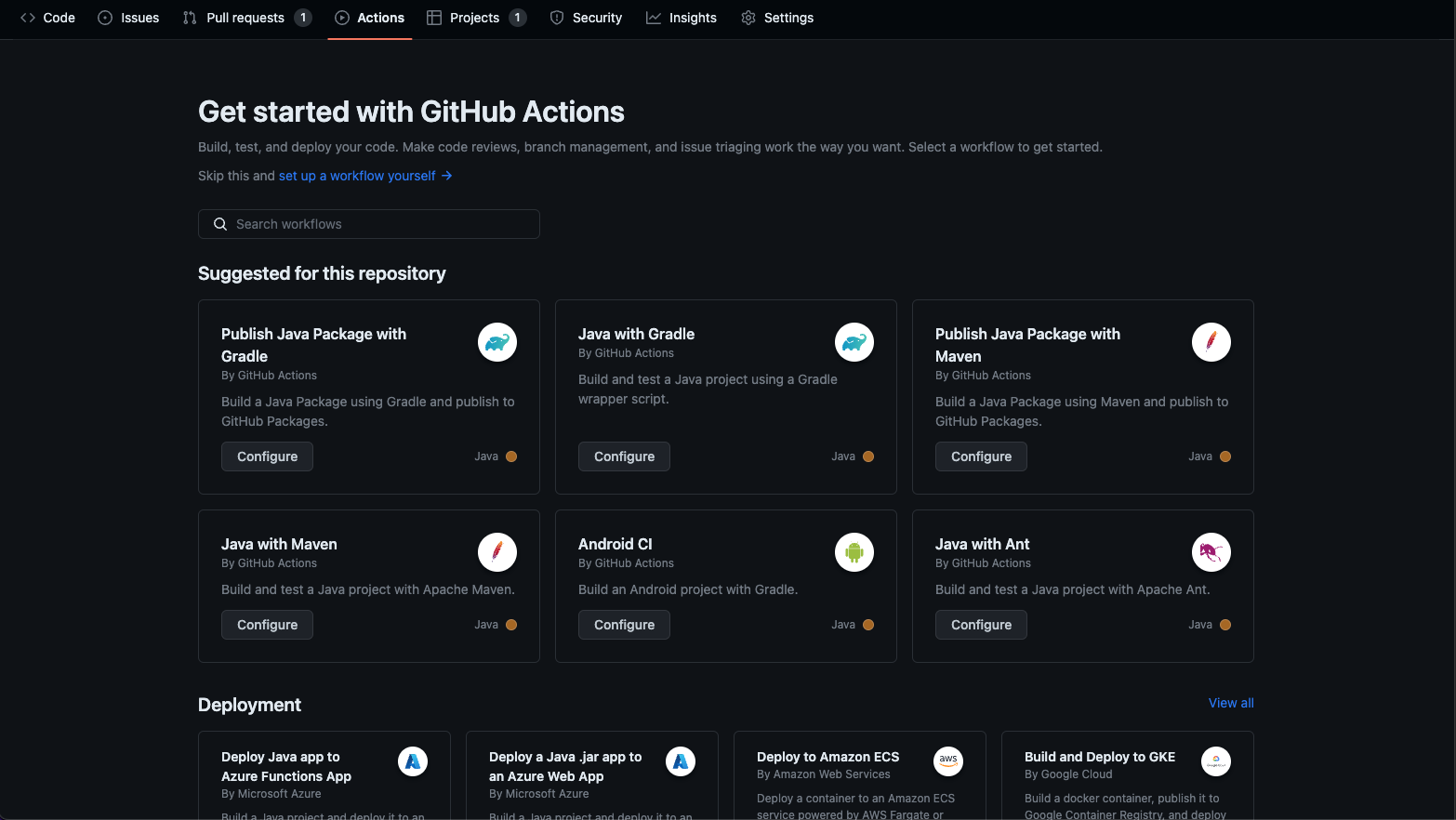Configure the Android CI workflow
This screenshot has width=1456, height=820.
click(x=624, y=625)
